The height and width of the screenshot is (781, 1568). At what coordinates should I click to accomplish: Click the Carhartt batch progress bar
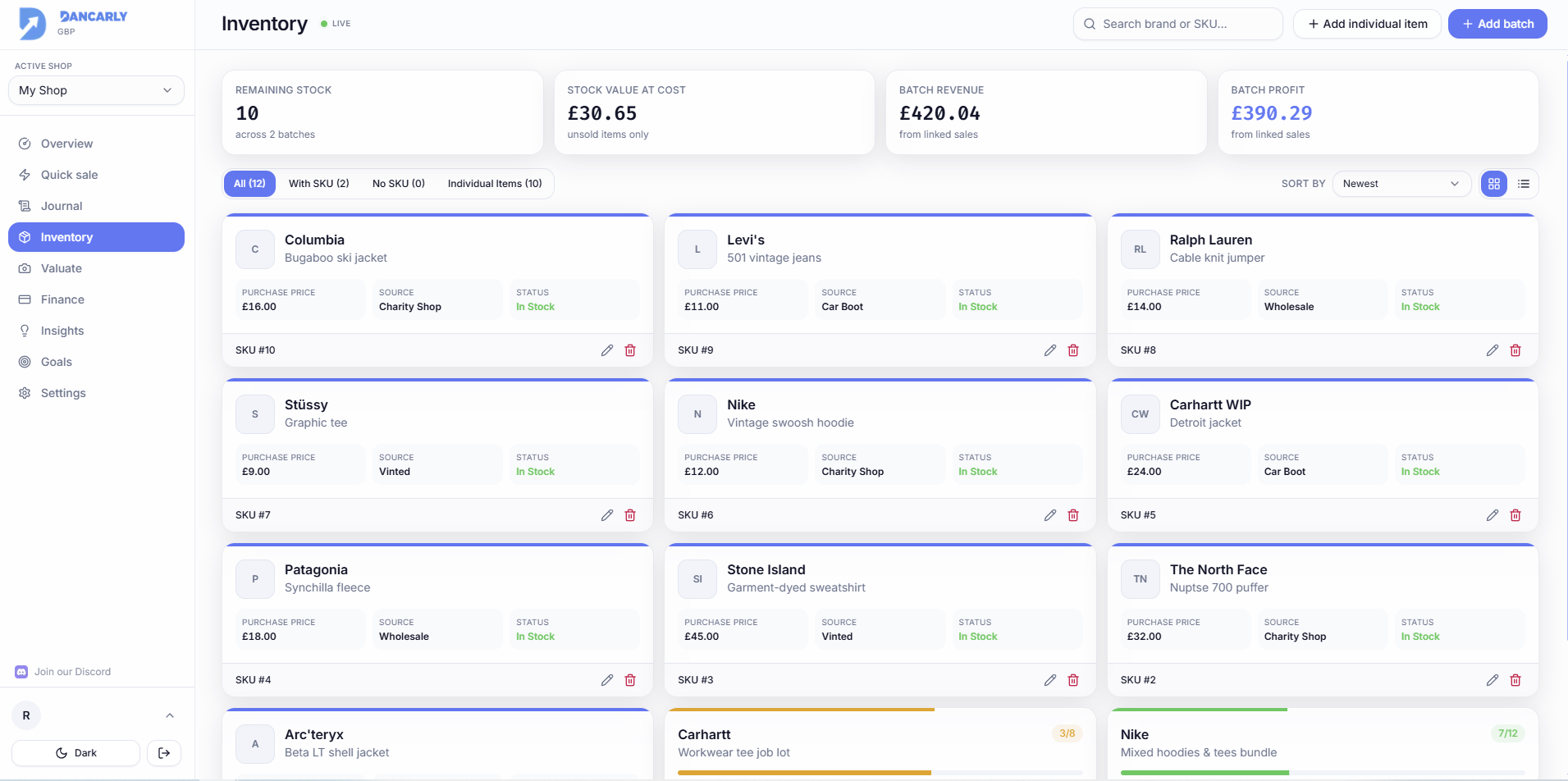880,773
